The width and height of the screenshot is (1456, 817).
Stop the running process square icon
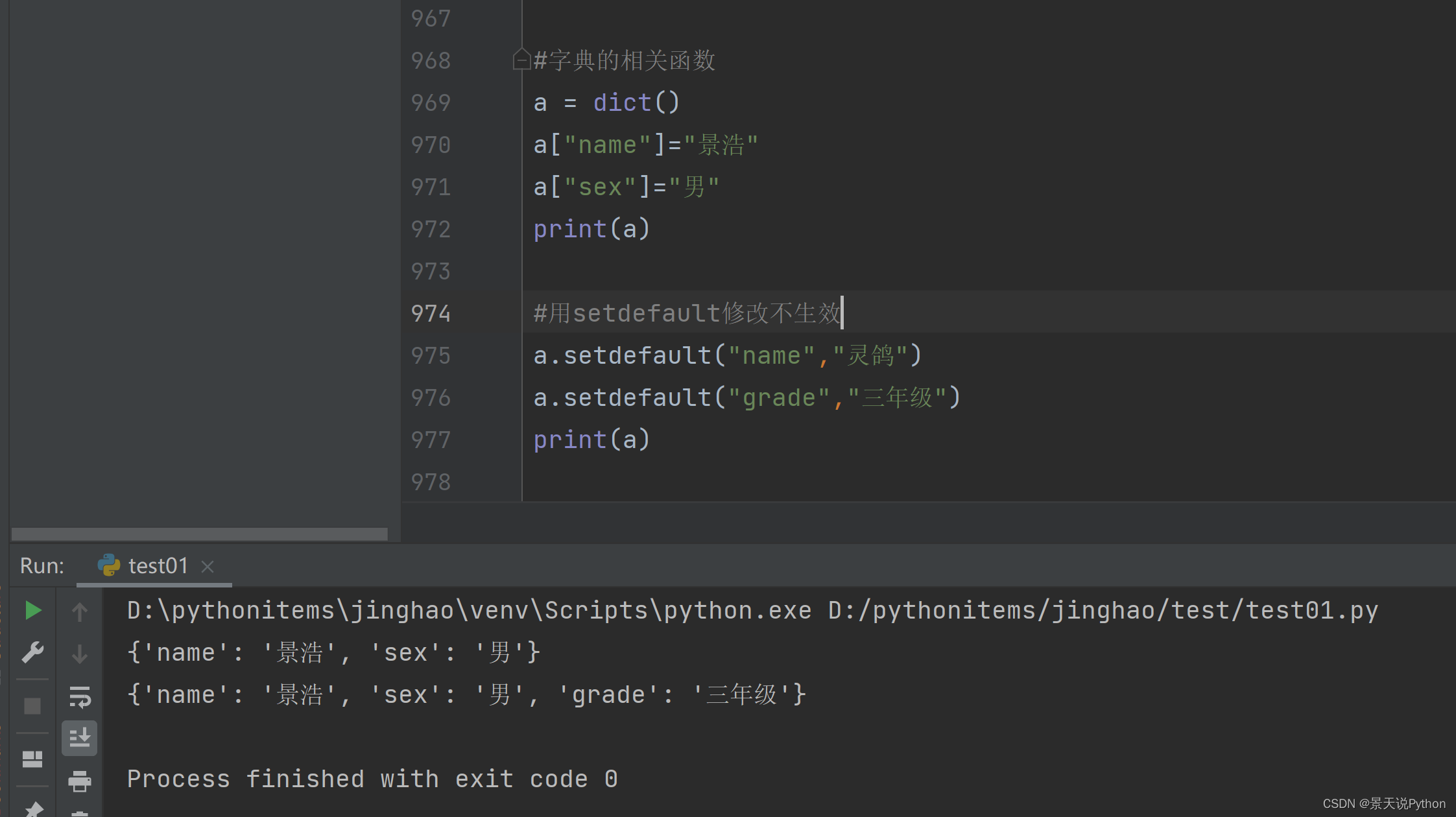coord(32,706)
